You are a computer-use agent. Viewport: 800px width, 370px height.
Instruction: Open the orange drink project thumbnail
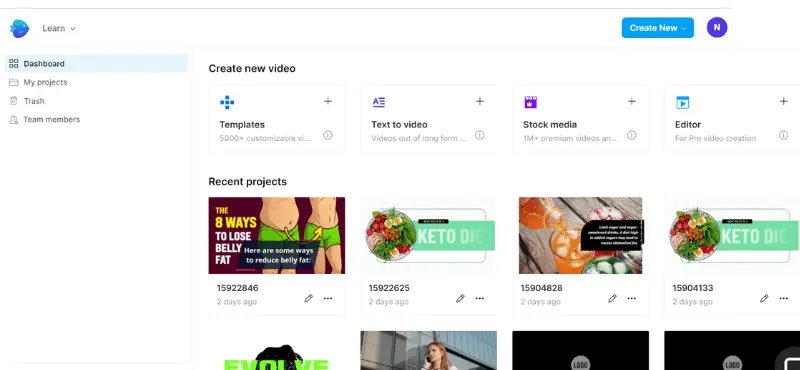(x=581, y=235)
